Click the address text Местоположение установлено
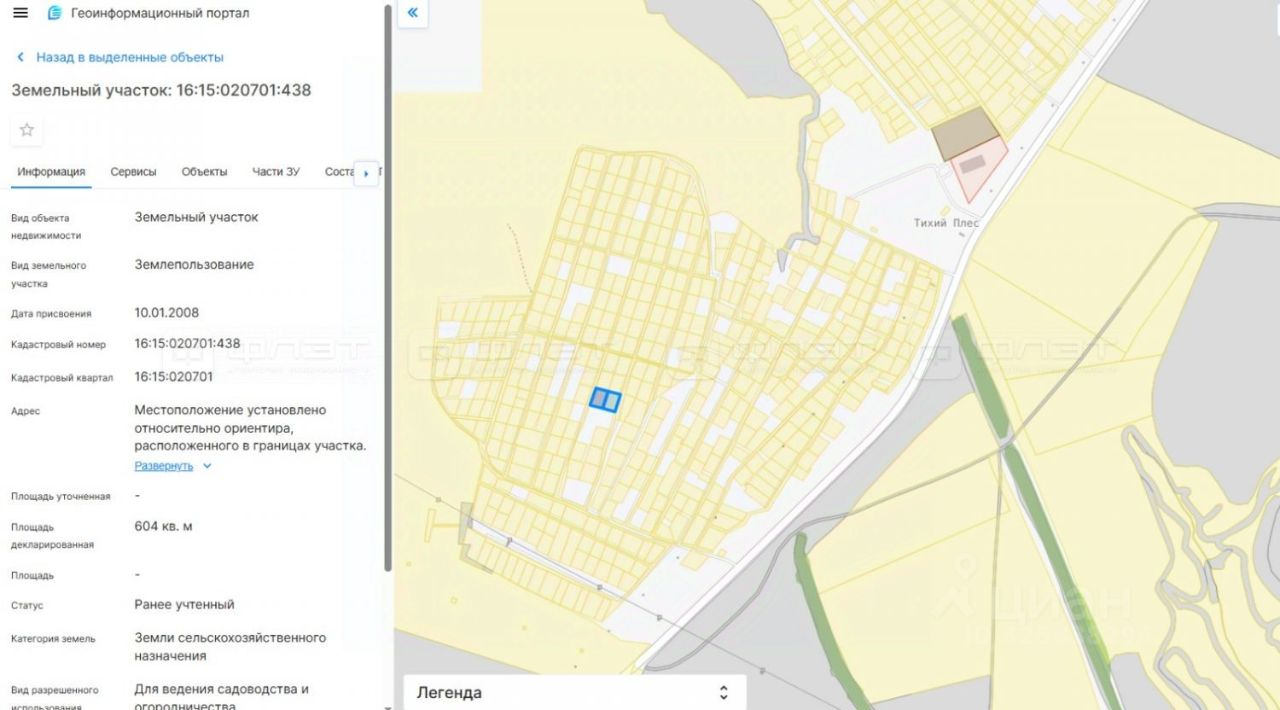 point(250,428)
